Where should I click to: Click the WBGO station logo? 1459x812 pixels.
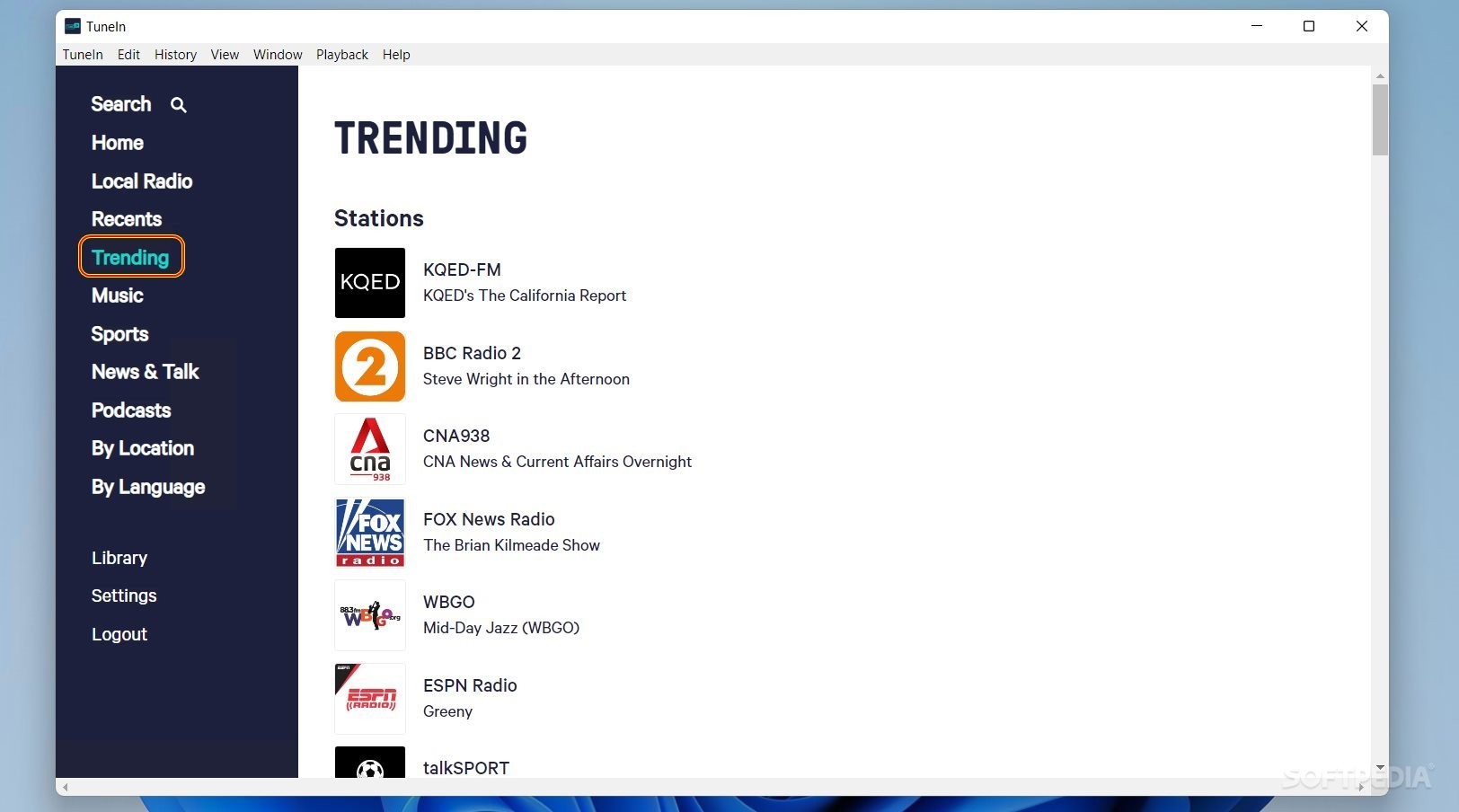370,615
